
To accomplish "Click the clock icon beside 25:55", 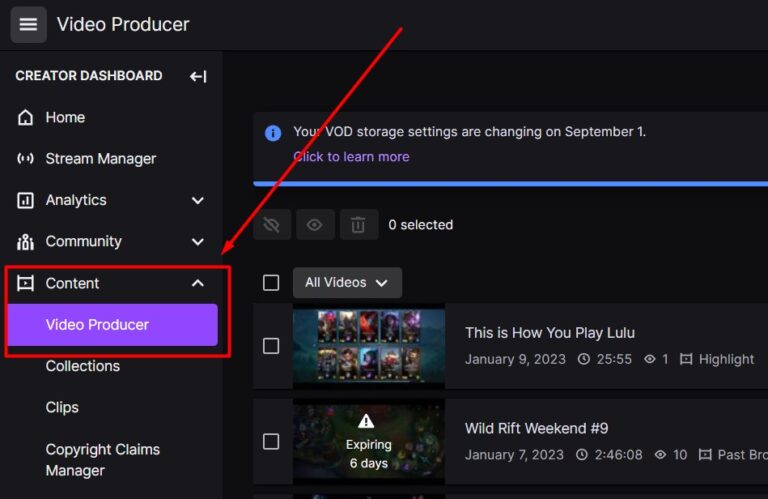I will pos(583,359).
